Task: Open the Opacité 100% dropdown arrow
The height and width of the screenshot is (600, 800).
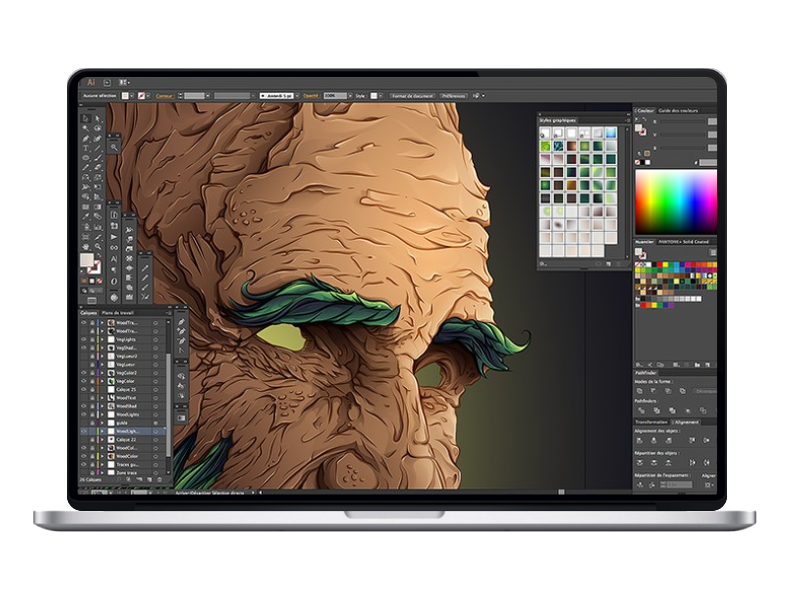Action: pos(350,95)
